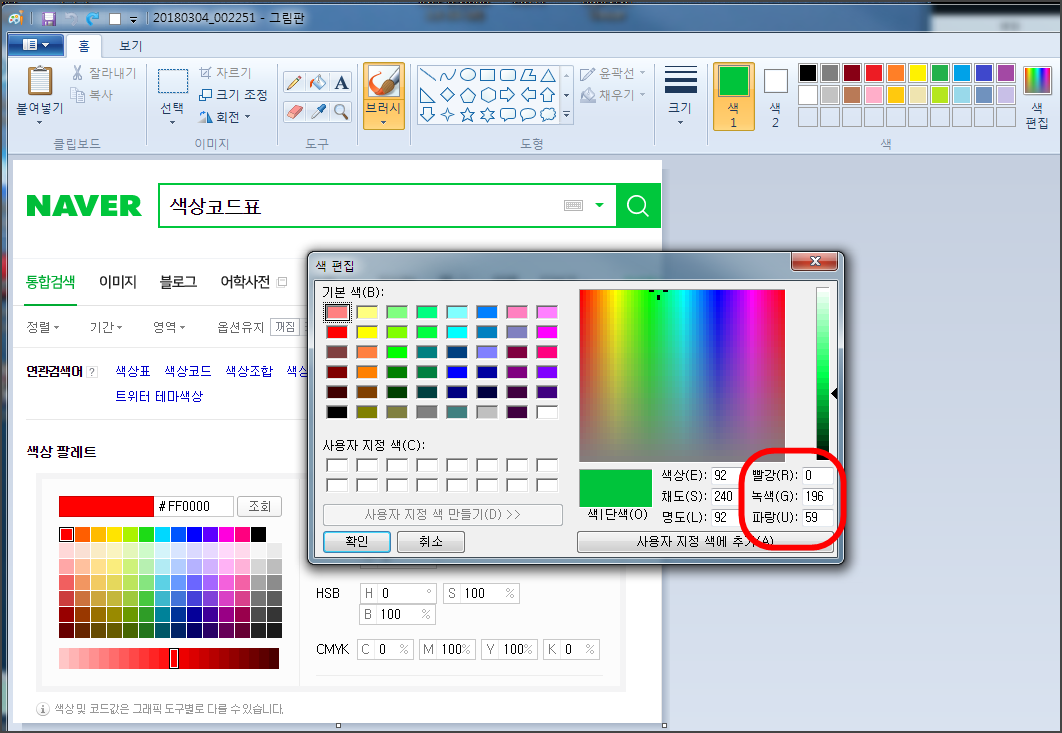Click the Crop tool
Viewport: 1062px width, 733px height.
point(226,72)
